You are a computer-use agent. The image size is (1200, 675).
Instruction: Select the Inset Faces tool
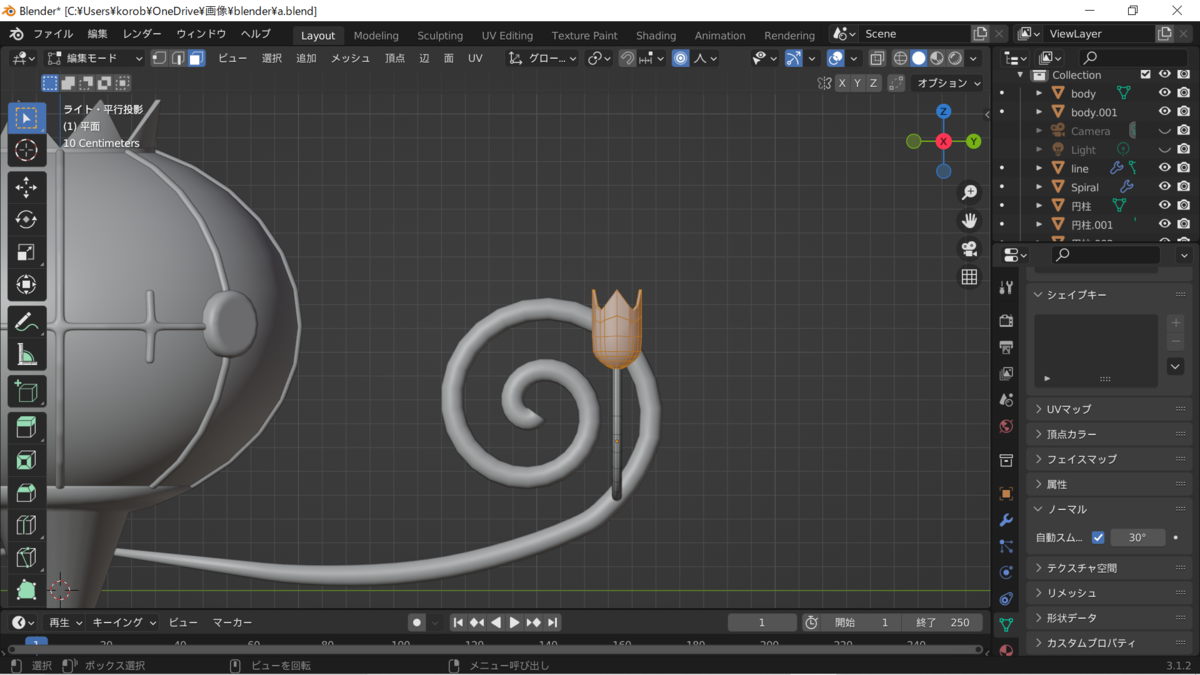coord(27,460)
